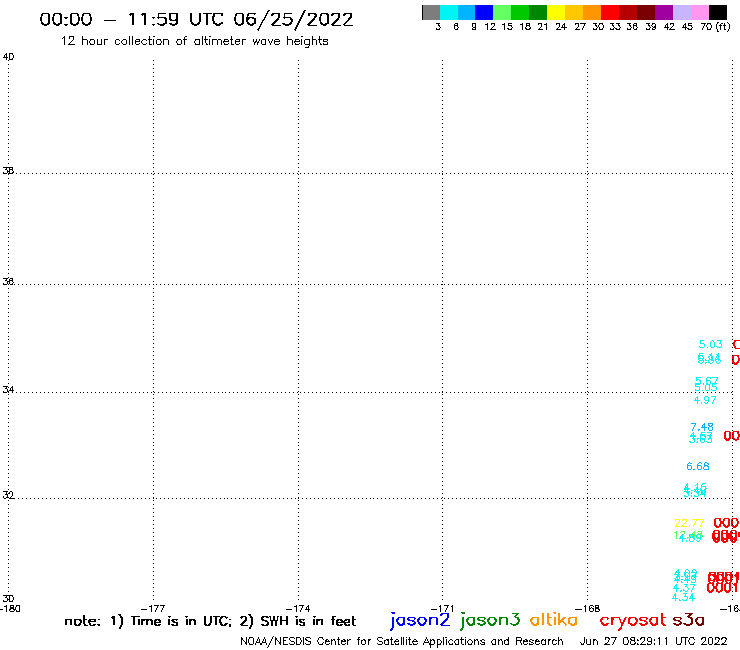Viewport: 740px width, 650px height.
Task: Click the red 'cryosat' satellite label
Action: (632, 620)
